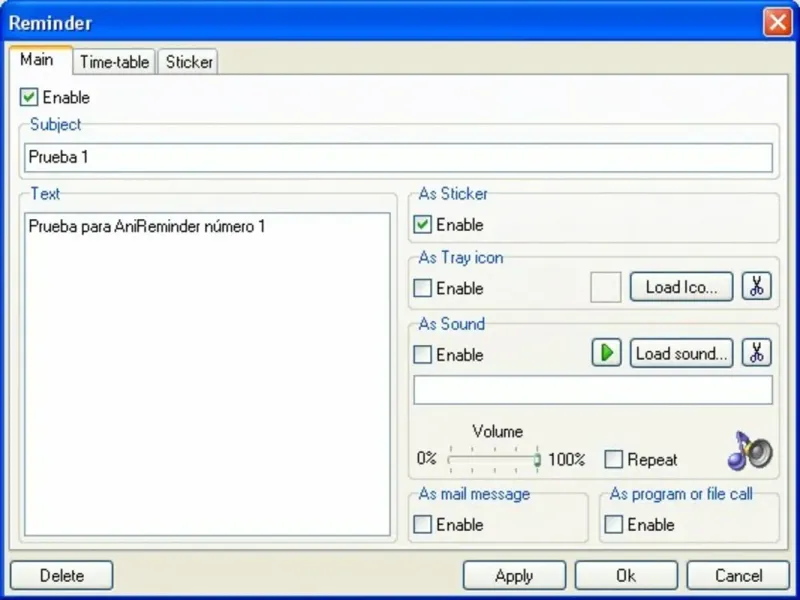The height and width of the screenshot is (600, 800).
Task: Toggle the main Enable checkbox
Action: [x=29, y=97]
